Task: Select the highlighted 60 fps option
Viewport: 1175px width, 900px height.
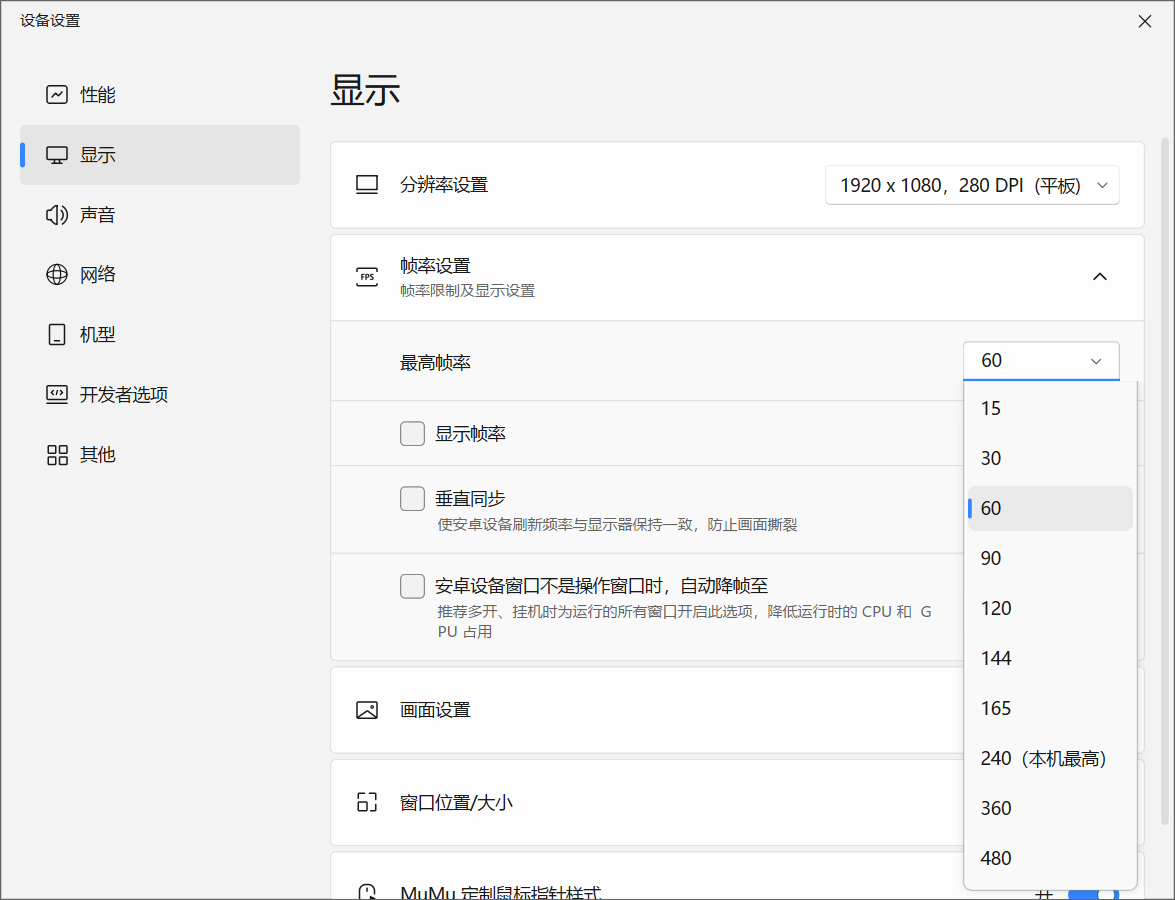Action: tap(1050, 508)
